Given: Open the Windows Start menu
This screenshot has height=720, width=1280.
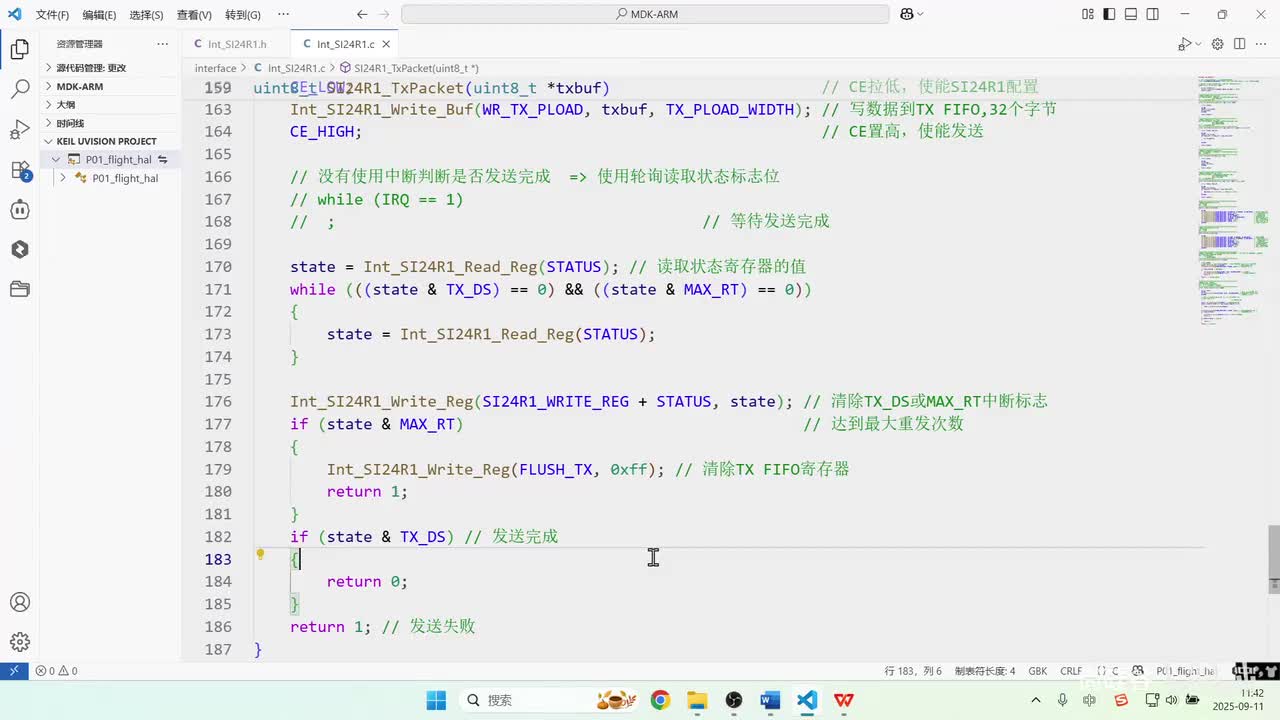Looking at the screenshot, I should click(x=436, y=700).
